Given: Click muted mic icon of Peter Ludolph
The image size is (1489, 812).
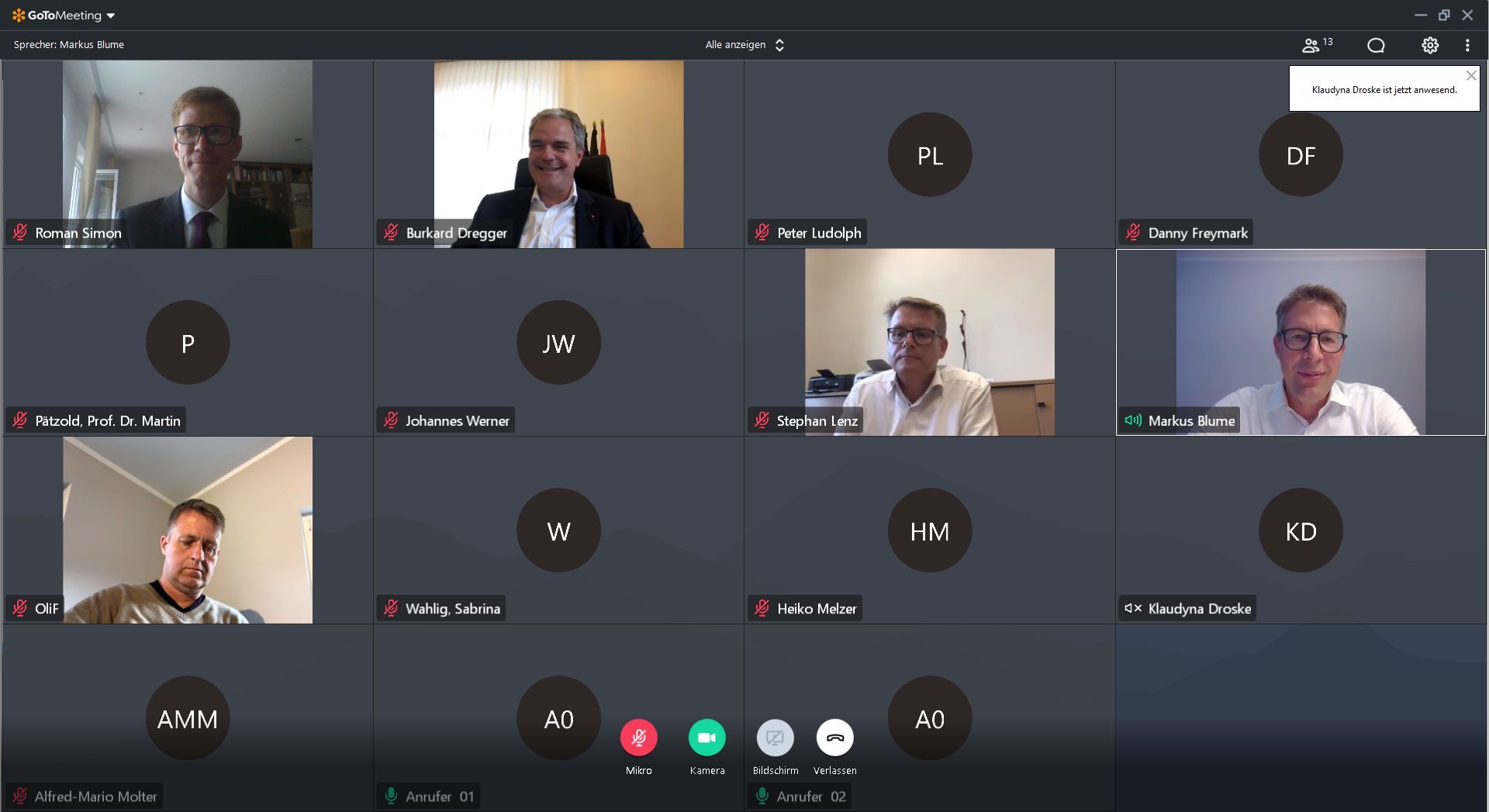Looking at the screenshot, I should pos(762,233).
